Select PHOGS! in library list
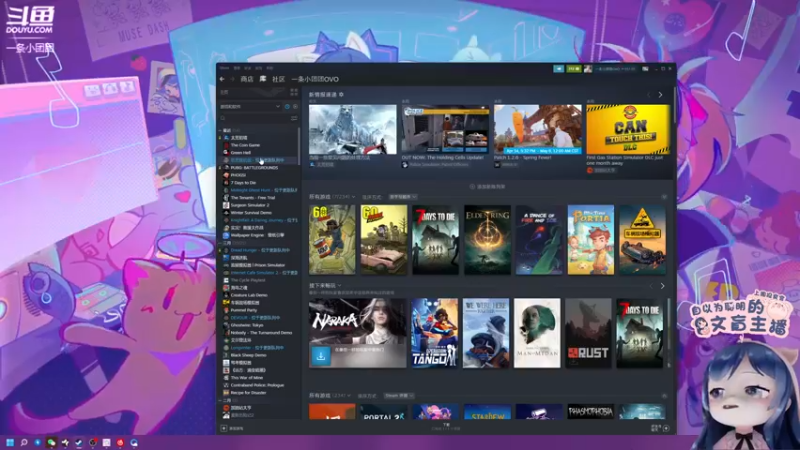 238,175
